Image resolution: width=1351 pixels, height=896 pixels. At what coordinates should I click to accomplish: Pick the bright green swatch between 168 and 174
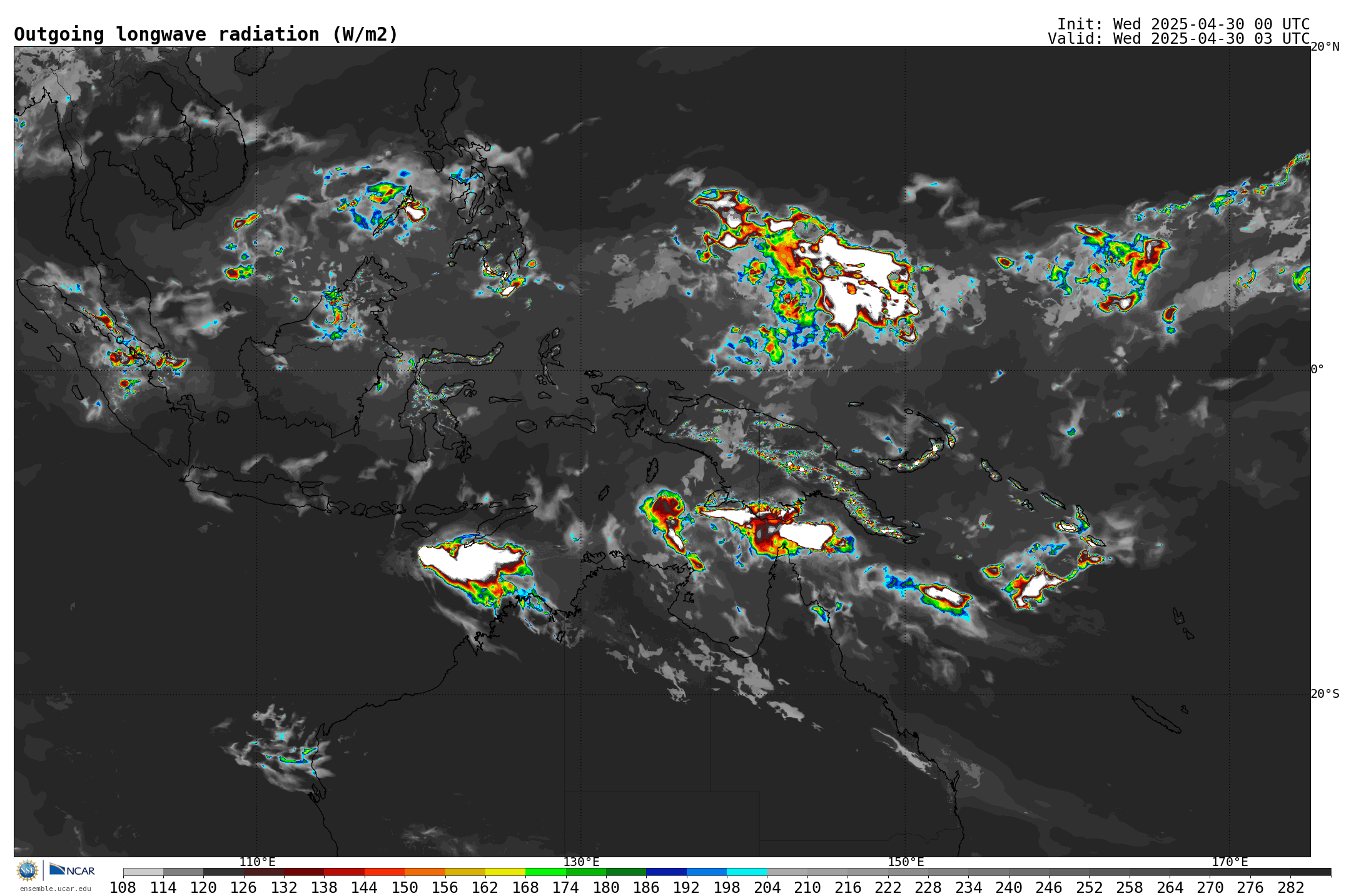(x=545, y=872)
